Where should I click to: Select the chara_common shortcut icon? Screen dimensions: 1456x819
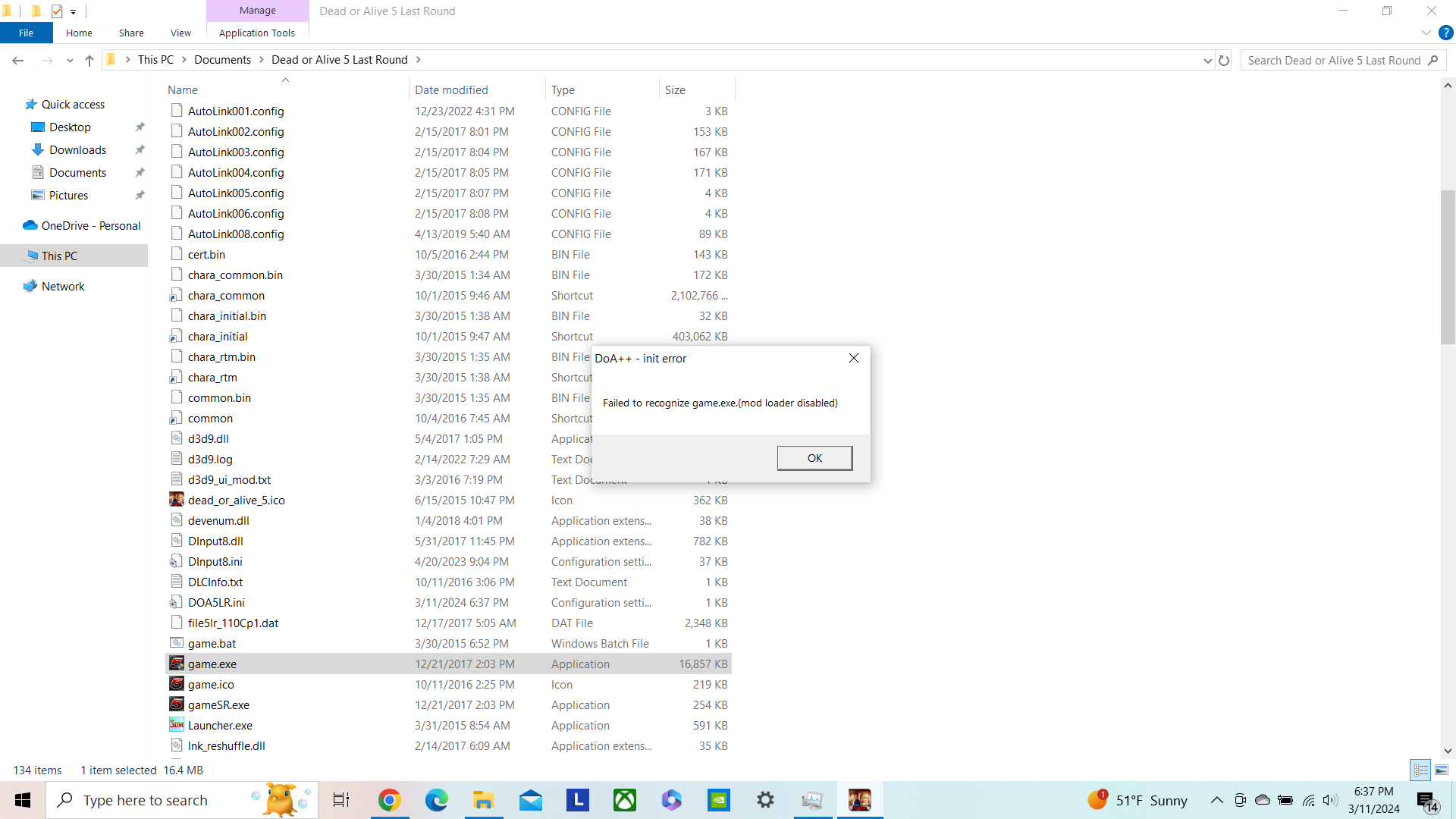(176, 295)
